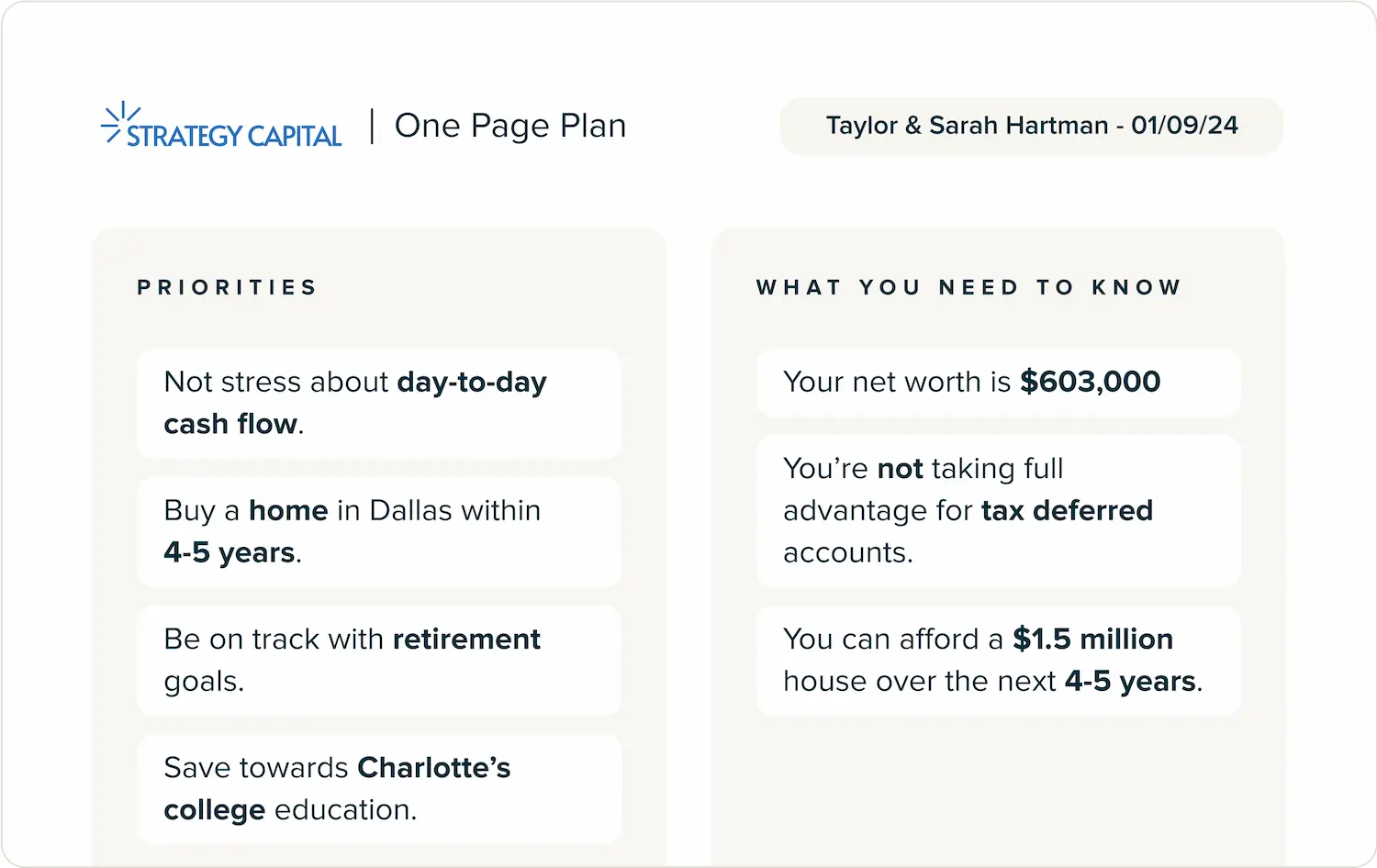Open the Taylor & Sarah Hartman client badge
The image size is (1377, 868).
pyautogui.click(x=1031, y=126)
